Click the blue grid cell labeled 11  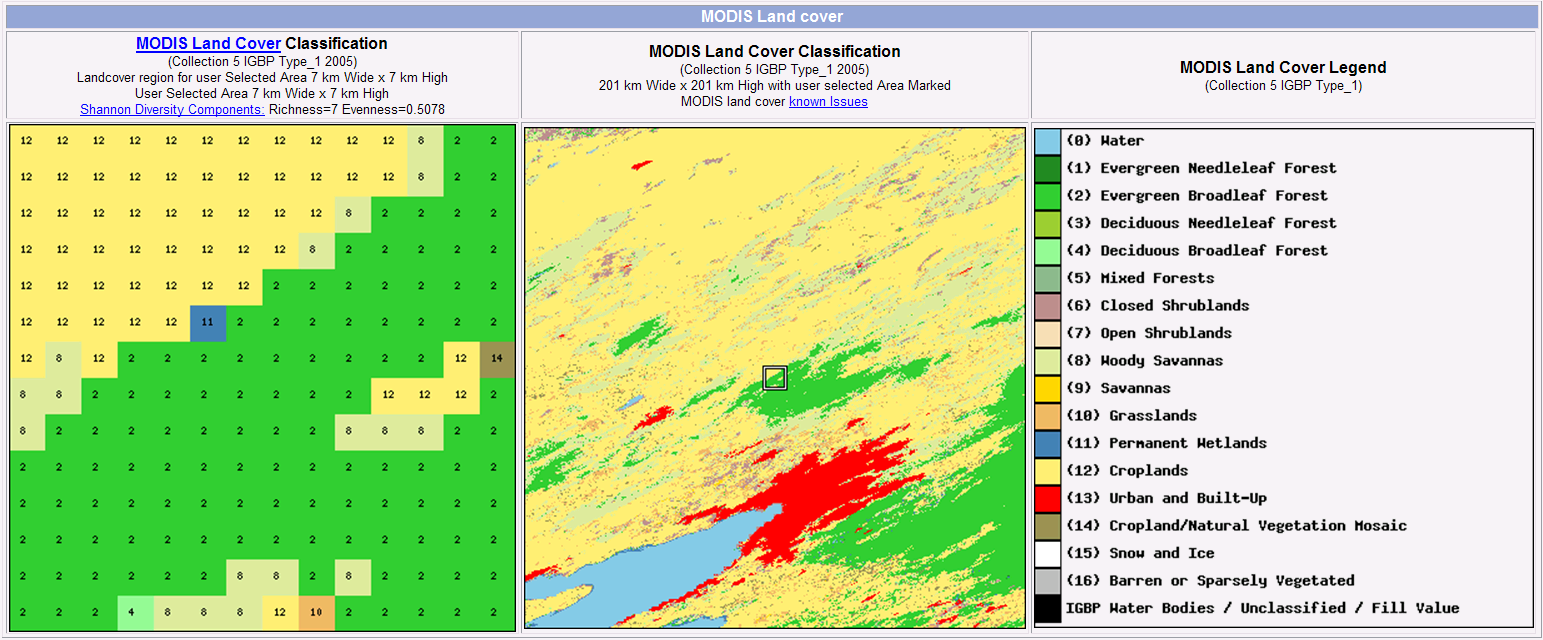click(208, 322)
